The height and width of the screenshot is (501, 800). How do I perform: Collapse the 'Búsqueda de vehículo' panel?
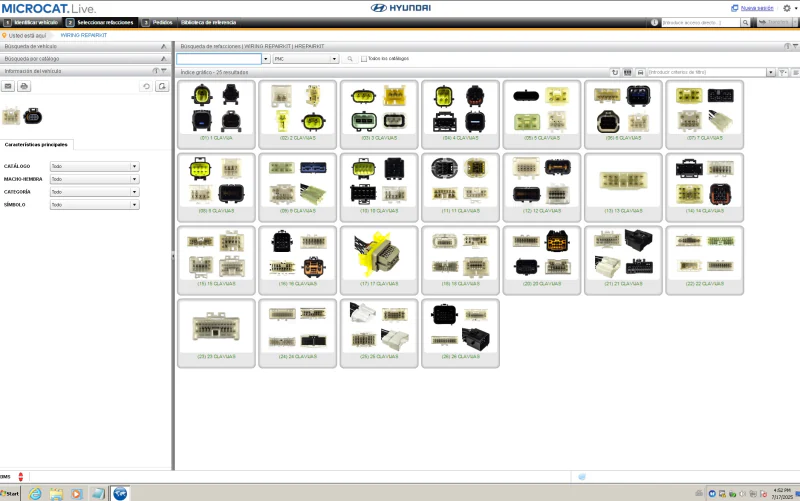click(x=163, y=46)
